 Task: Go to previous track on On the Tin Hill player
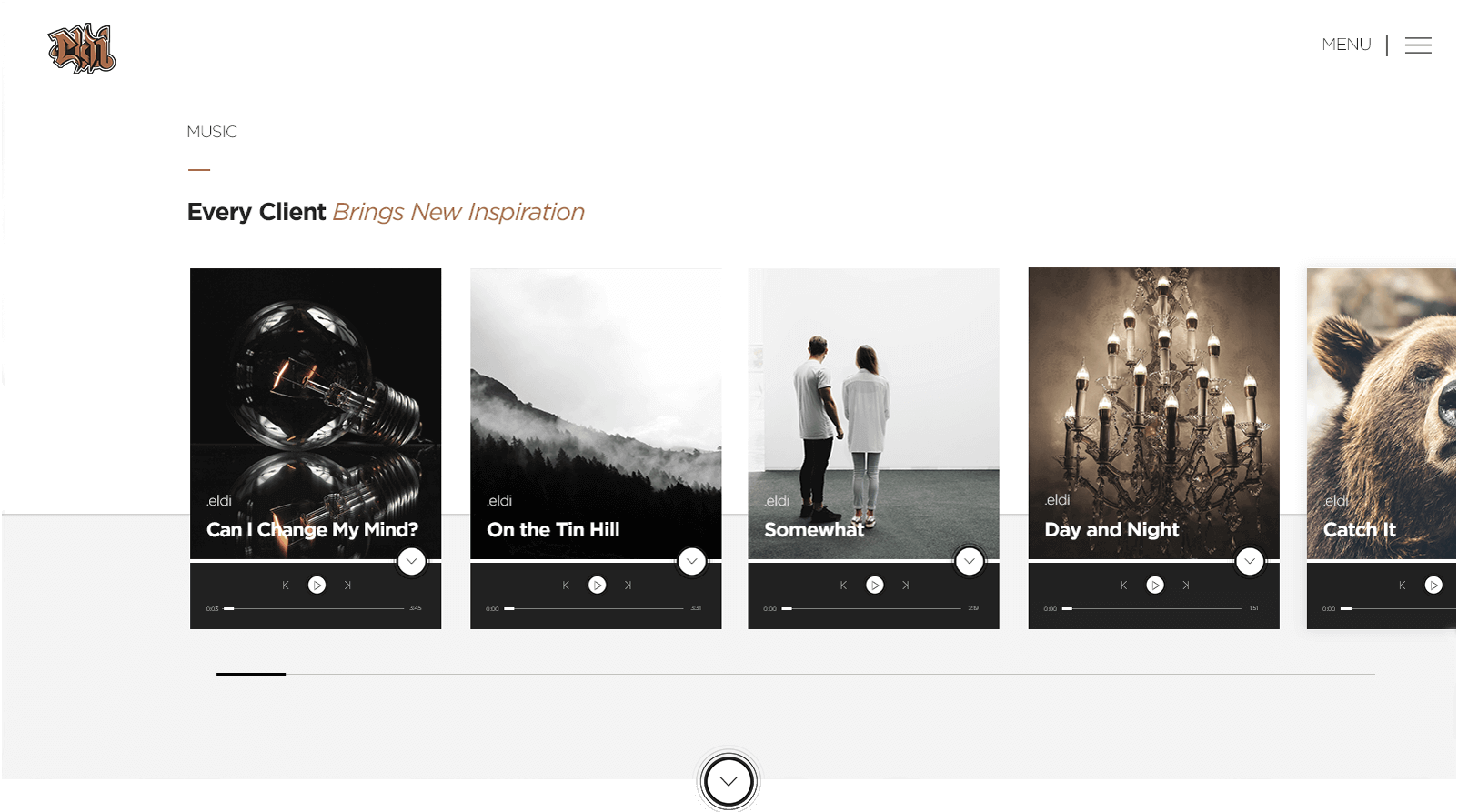click(x=566, y=586)
